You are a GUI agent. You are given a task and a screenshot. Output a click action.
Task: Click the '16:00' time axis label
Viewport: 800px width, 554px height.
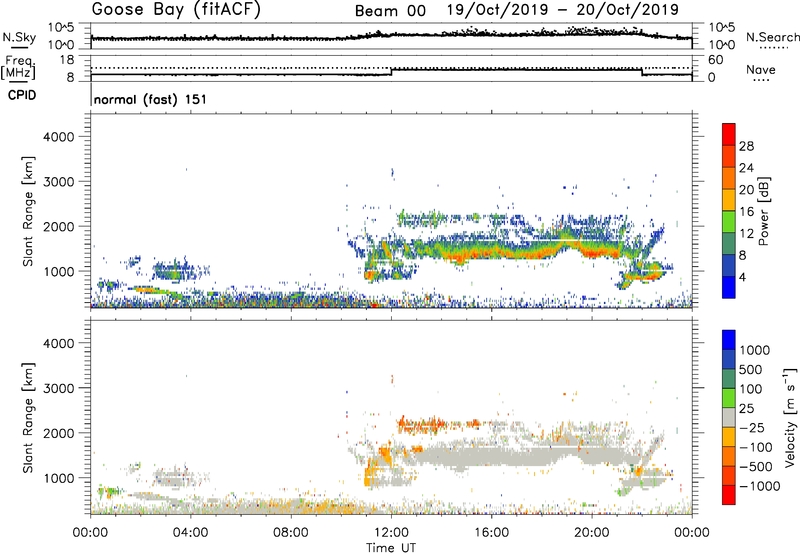coord(491,533)
